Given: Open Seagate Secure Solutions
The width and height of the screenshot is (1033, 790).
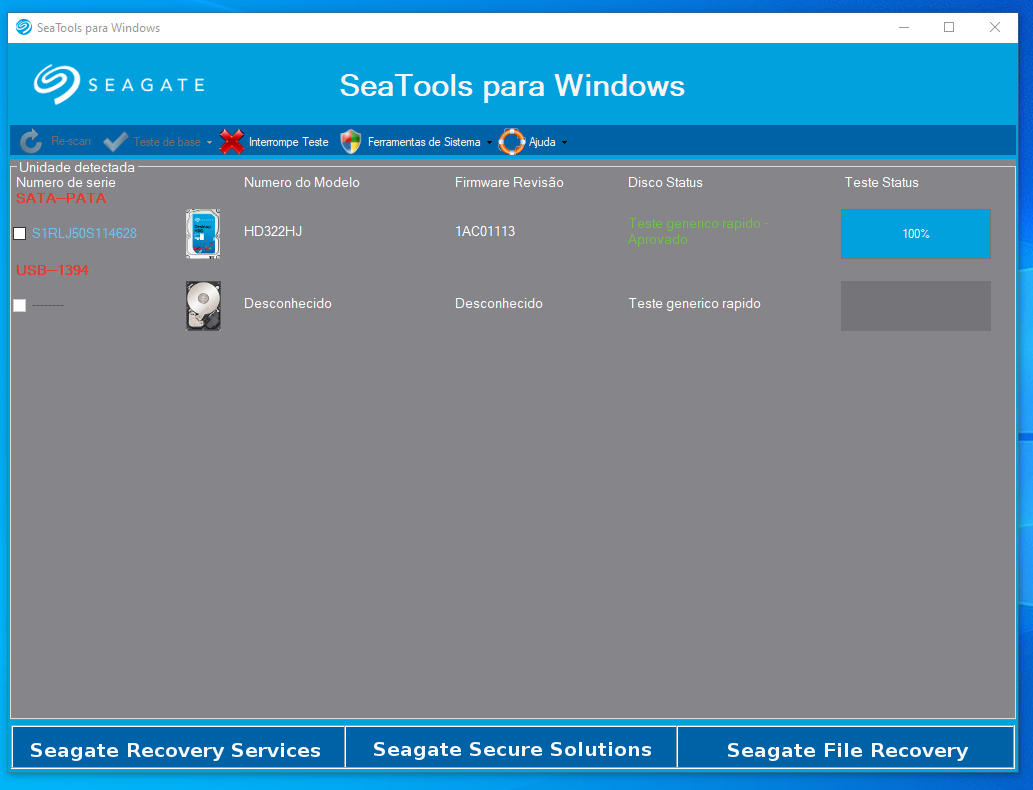Looking at the screenshot, I should (x=511, y=747).
